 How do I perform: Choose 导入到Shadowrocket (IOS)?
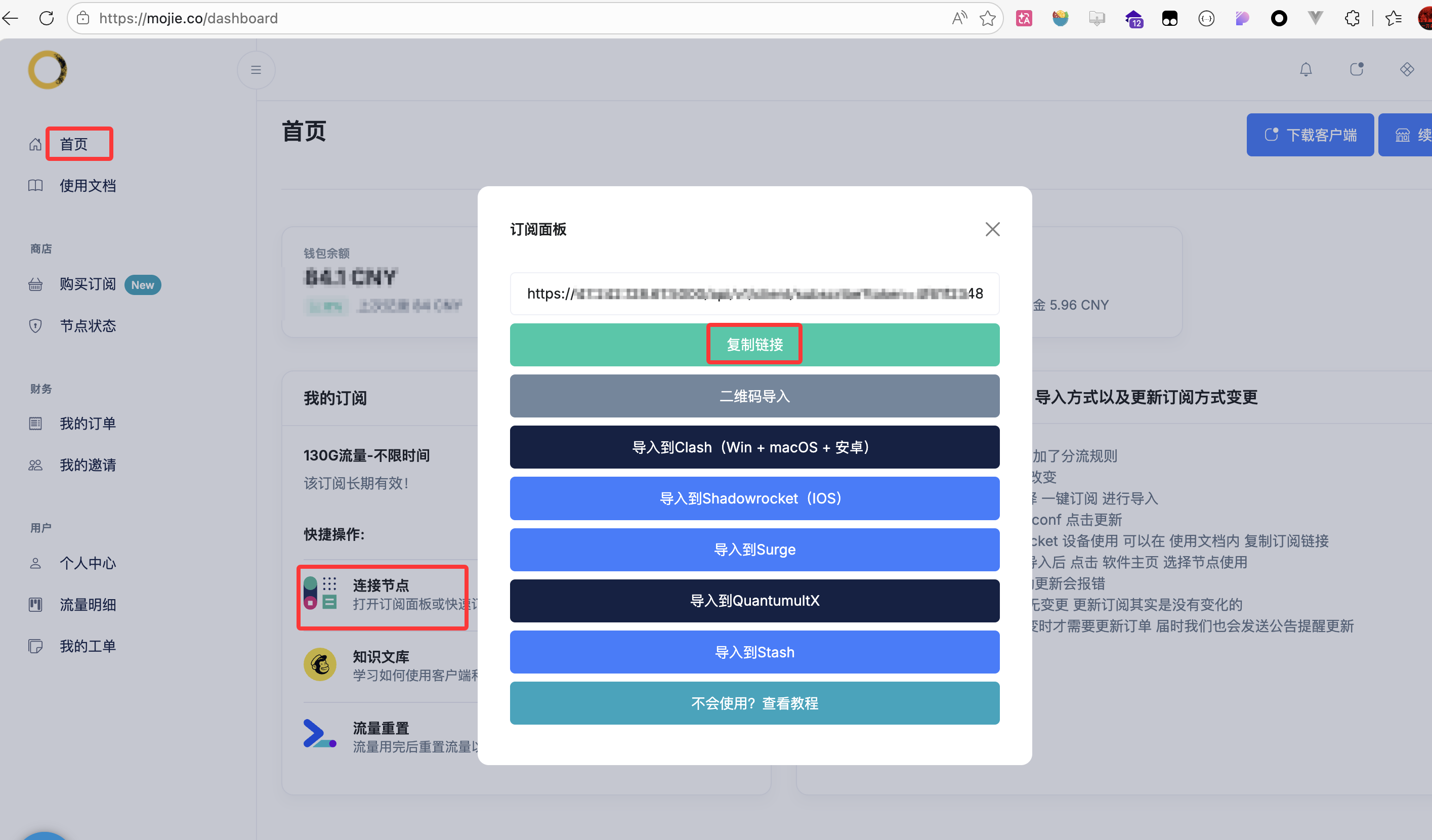pos(754,498)
